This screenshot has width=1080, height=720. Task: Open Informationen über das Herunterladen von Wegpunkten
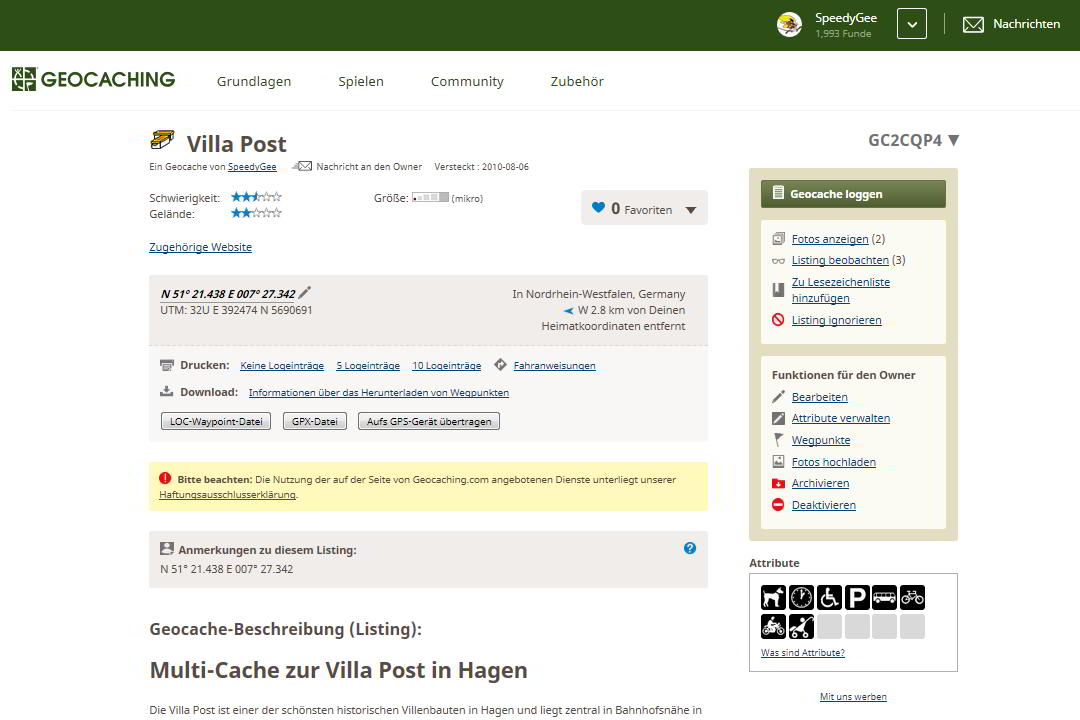click(379, 393)
